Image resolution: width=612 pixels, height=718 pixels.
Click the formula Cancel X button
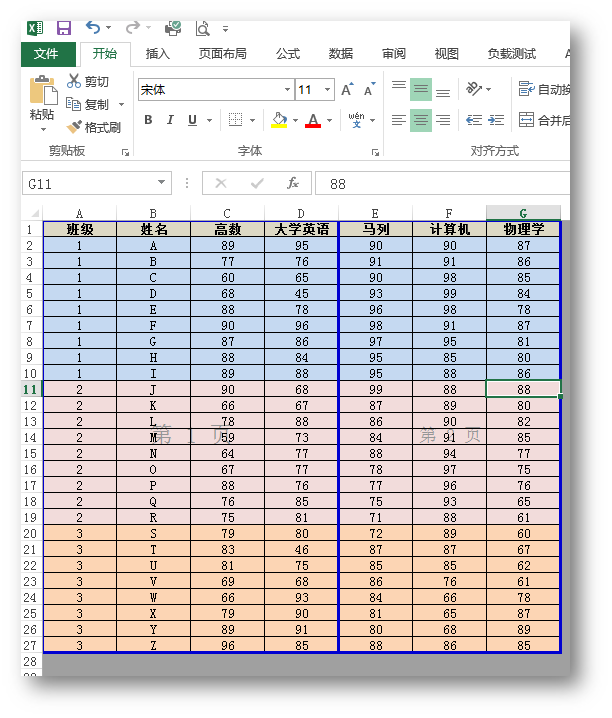tap(221, 184)
